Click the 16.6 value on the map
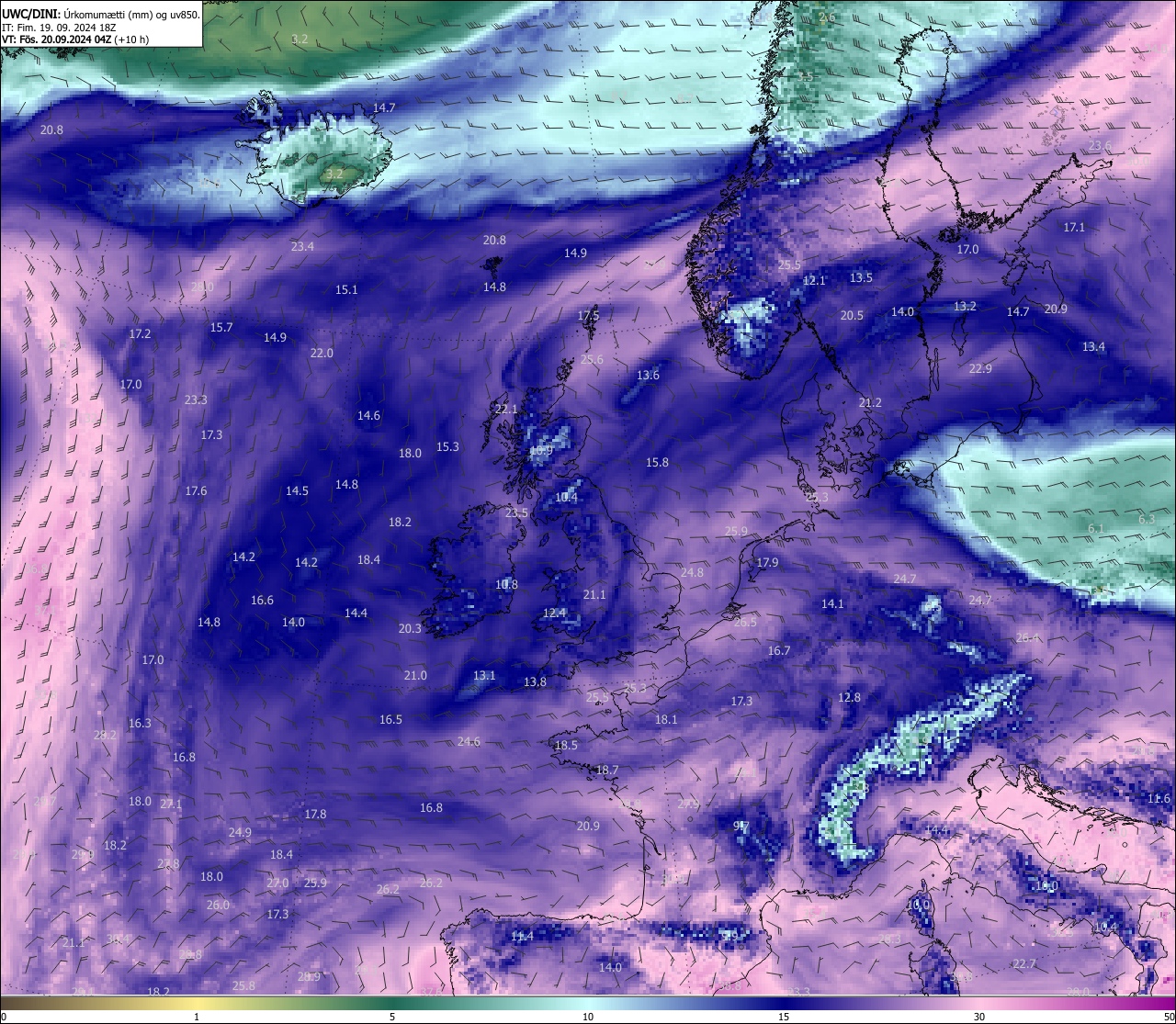1176x1024 pixels. [x=262, y=600]
